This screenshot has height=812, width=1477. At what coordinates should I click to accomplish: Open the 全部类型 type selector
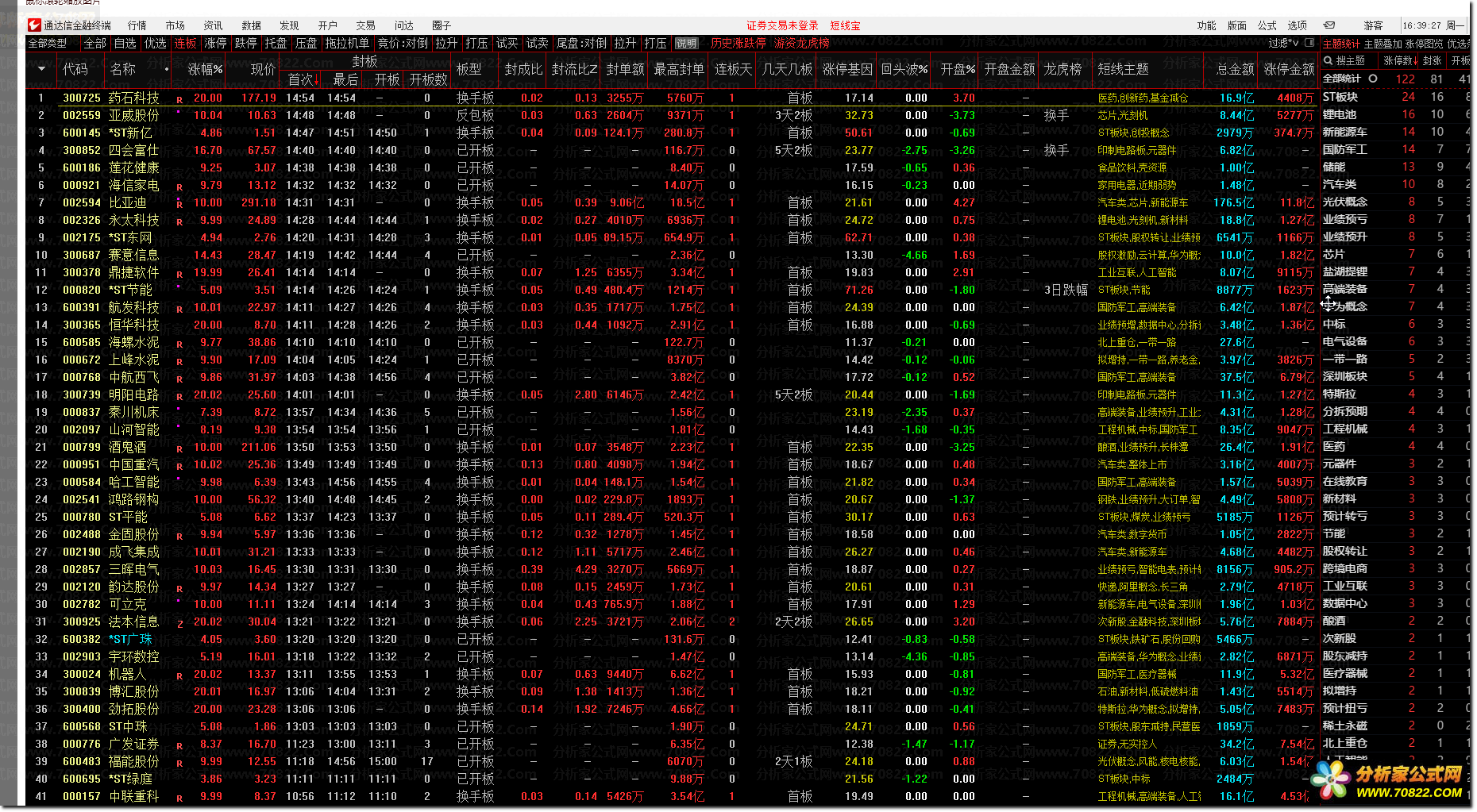(x=48, y=43)
